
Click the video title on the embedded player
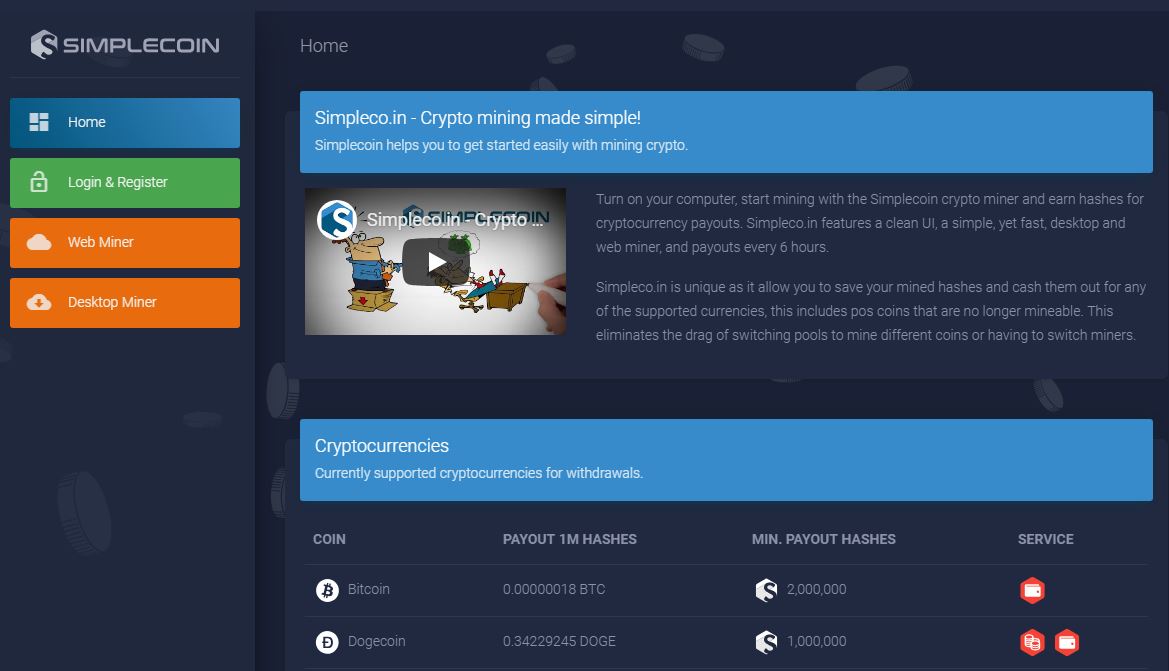coord(455,220)
